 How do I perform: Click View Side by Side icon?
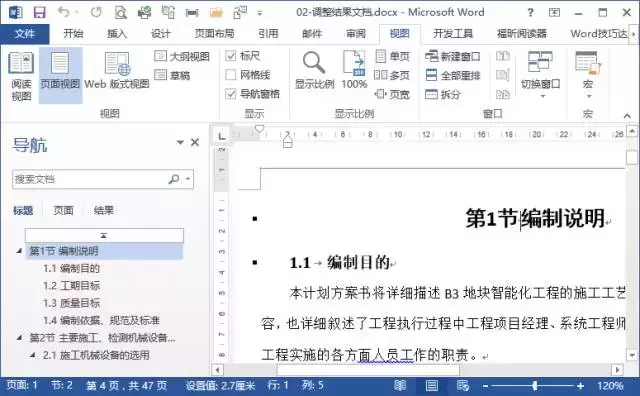(x=502, y=56)
